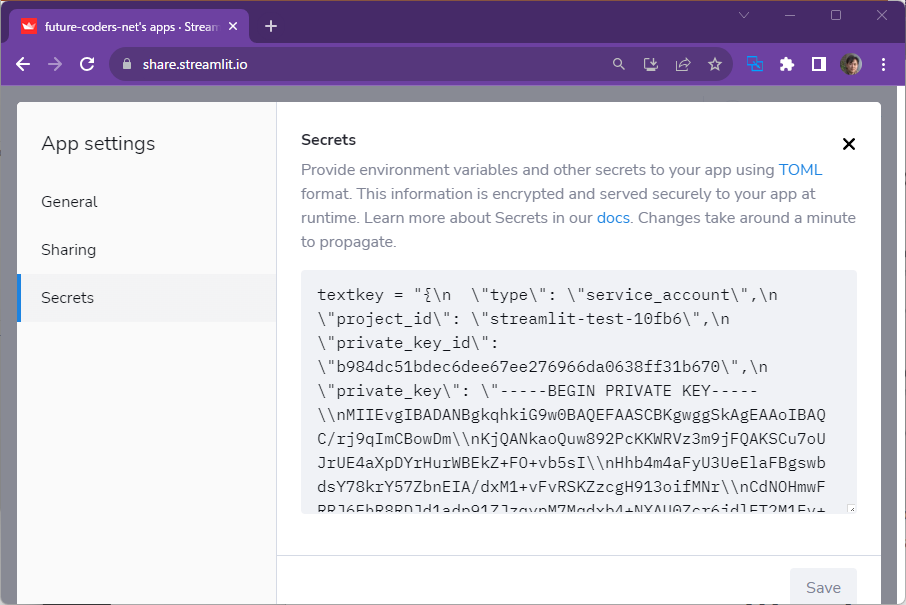Close the App settings dialog
The height and width of the screenshot is (605, 906).
click(849, 144)
